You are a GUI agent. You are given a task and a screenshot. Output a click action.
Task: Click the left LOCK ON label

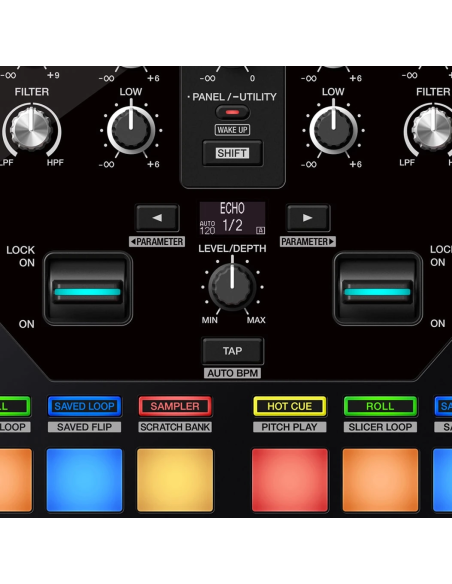pyautogui.click(x=21, y=256)
